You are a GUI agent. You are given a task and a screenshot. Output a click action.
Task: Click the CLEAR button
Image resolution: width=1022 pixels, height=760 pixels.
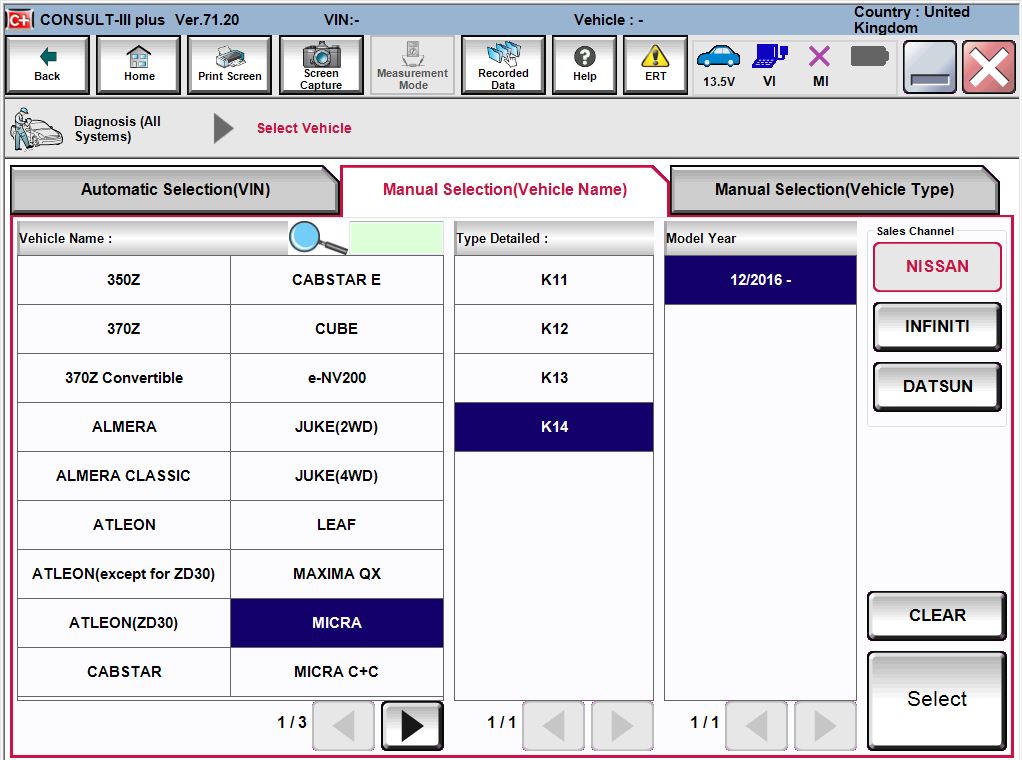click(937, 615)
